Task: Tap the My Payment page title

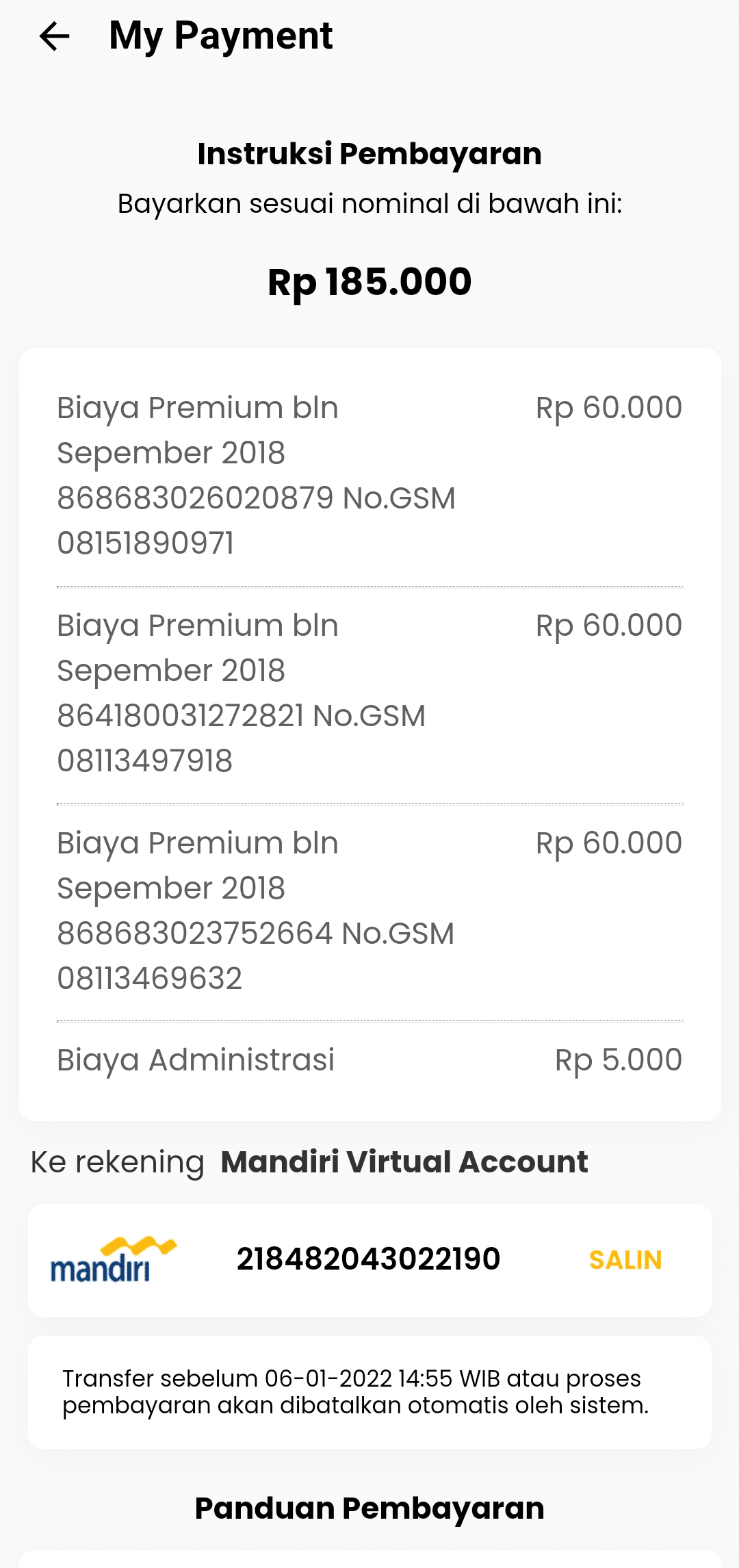Action: (220, 36)
